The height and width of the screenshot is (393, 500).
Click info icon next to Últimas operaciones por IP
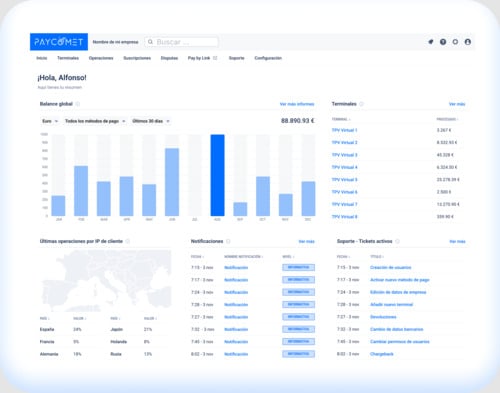point(128,241)
